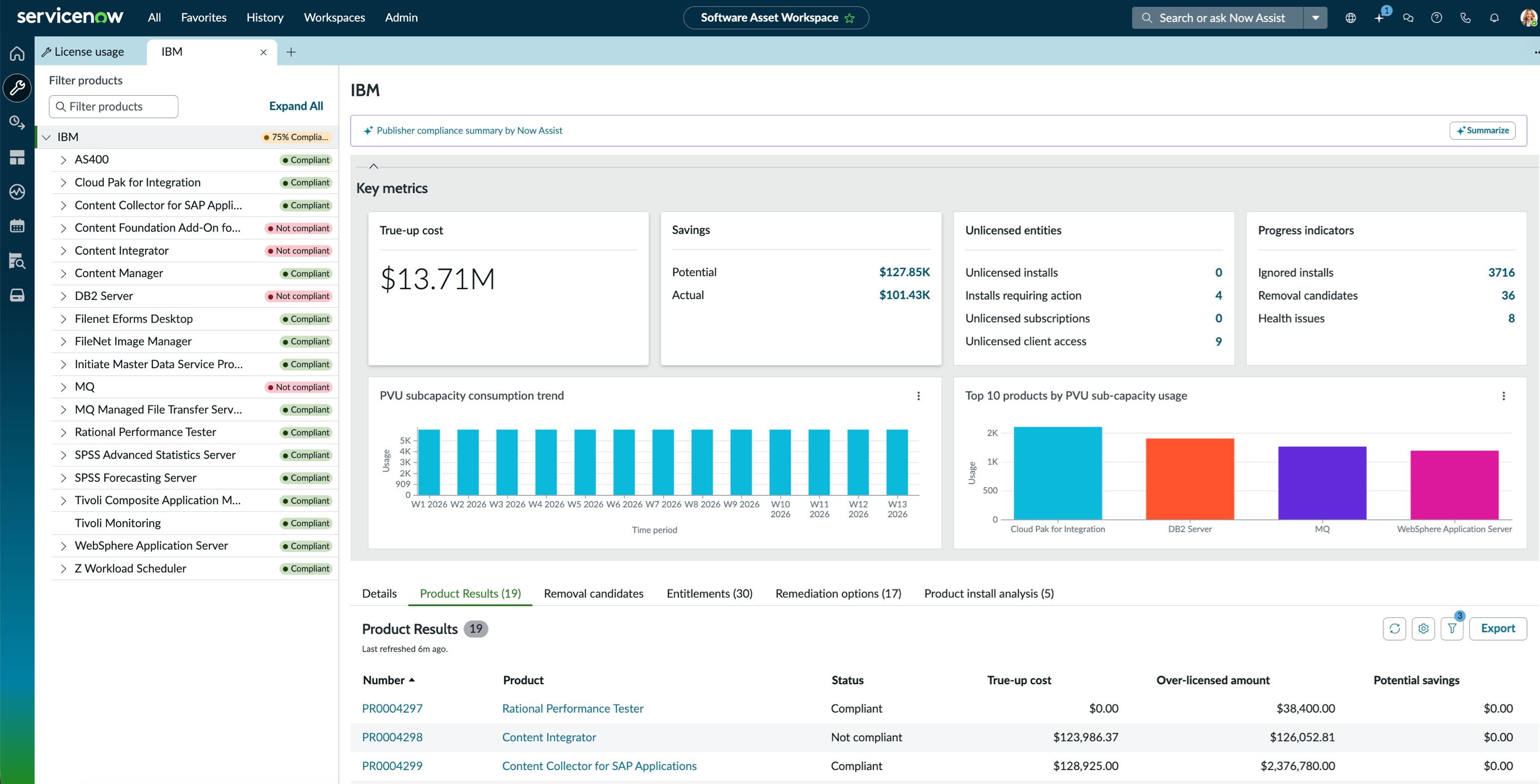Open the Home icon in sidebar

coord(17,53)
